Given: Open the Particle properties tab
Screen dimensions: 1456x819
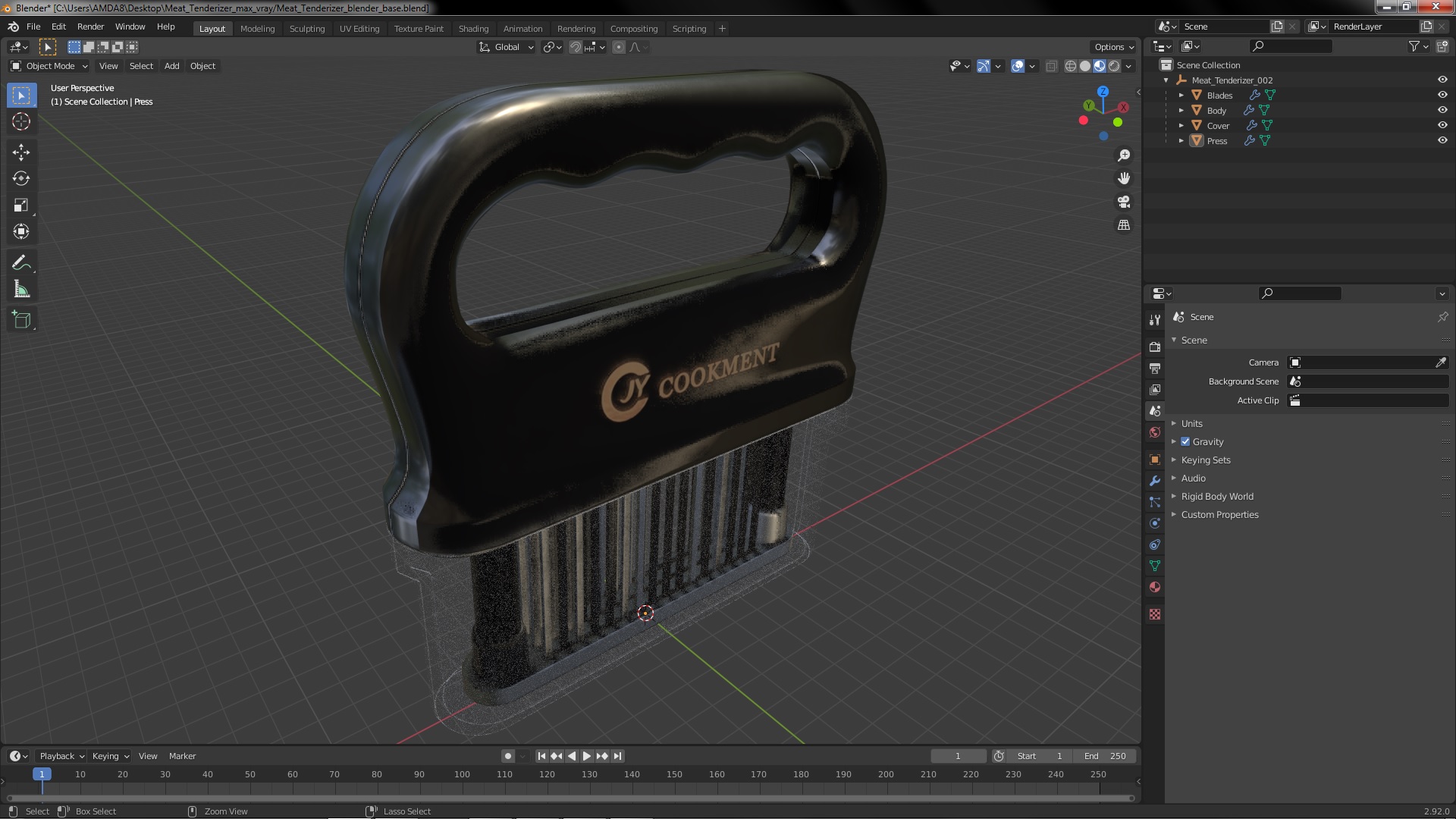Looking at the screenshot, I should pos(1155,502).
